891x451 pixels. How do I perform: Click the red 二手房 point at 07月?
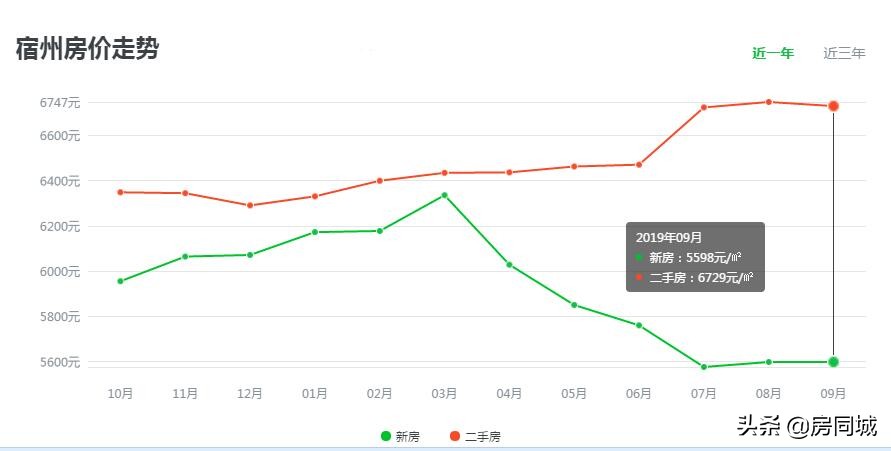[x=704, y=108]
